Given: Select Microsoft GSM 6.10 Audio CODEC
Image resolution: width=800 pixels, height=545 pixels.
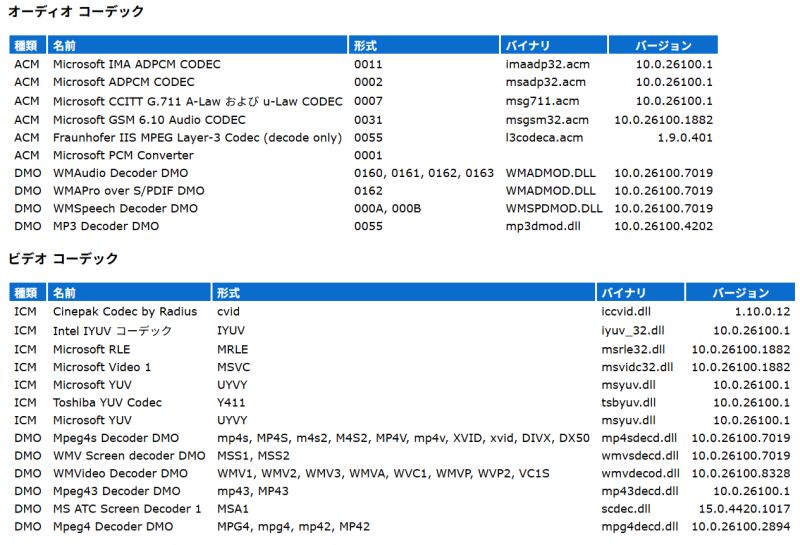Looking at the screenshot, I should pos(149,120).
